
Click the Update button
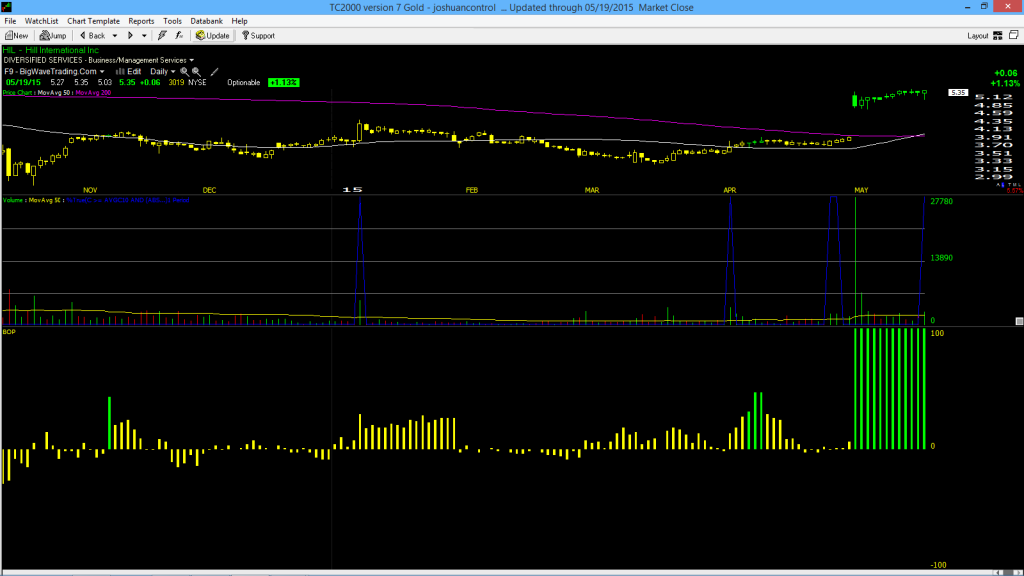point(213,36)
